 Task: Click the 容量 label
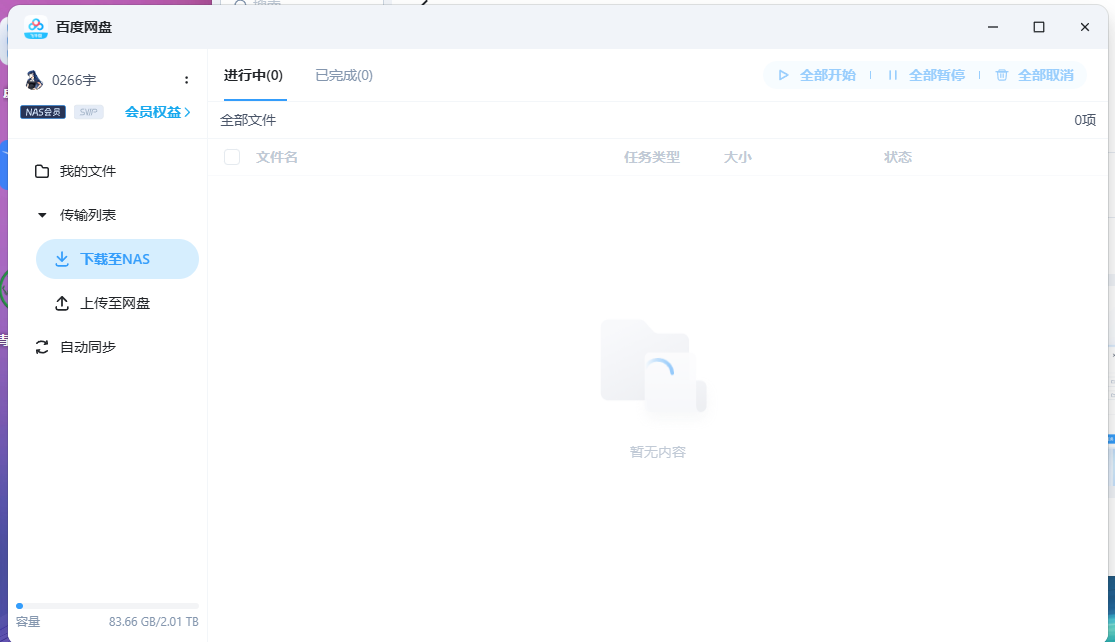(x=28, y=621)
